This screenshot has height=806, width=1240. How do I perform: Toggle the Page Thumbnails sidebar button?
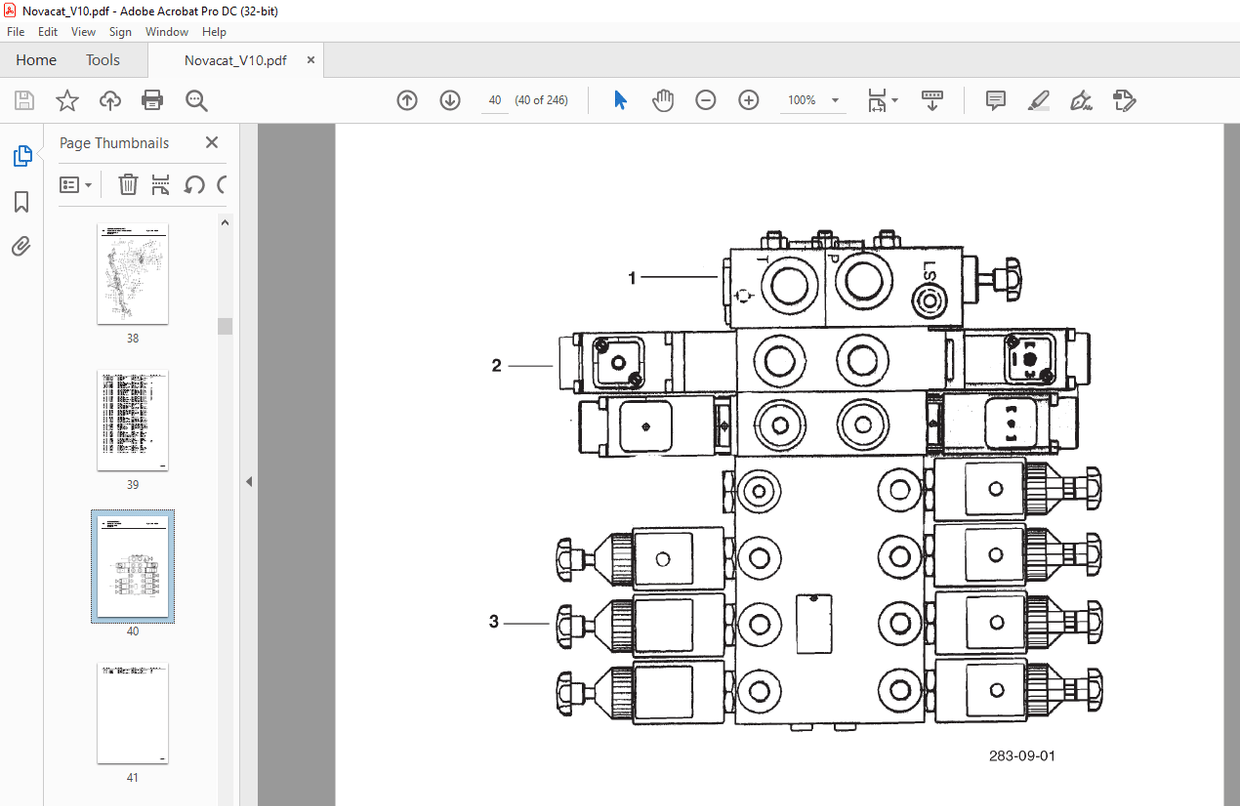tap(21, 156)
